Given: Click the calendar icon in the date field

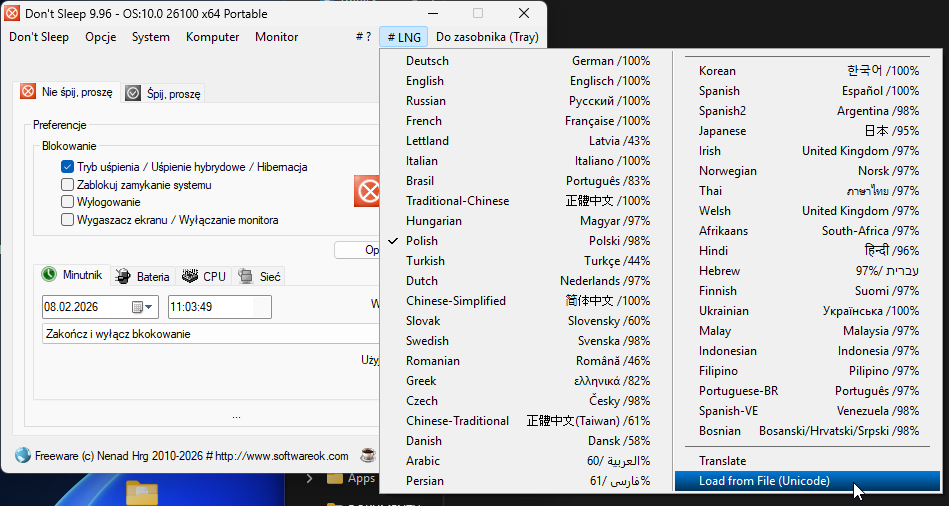Looking at the screenshot, I should 137,307.
